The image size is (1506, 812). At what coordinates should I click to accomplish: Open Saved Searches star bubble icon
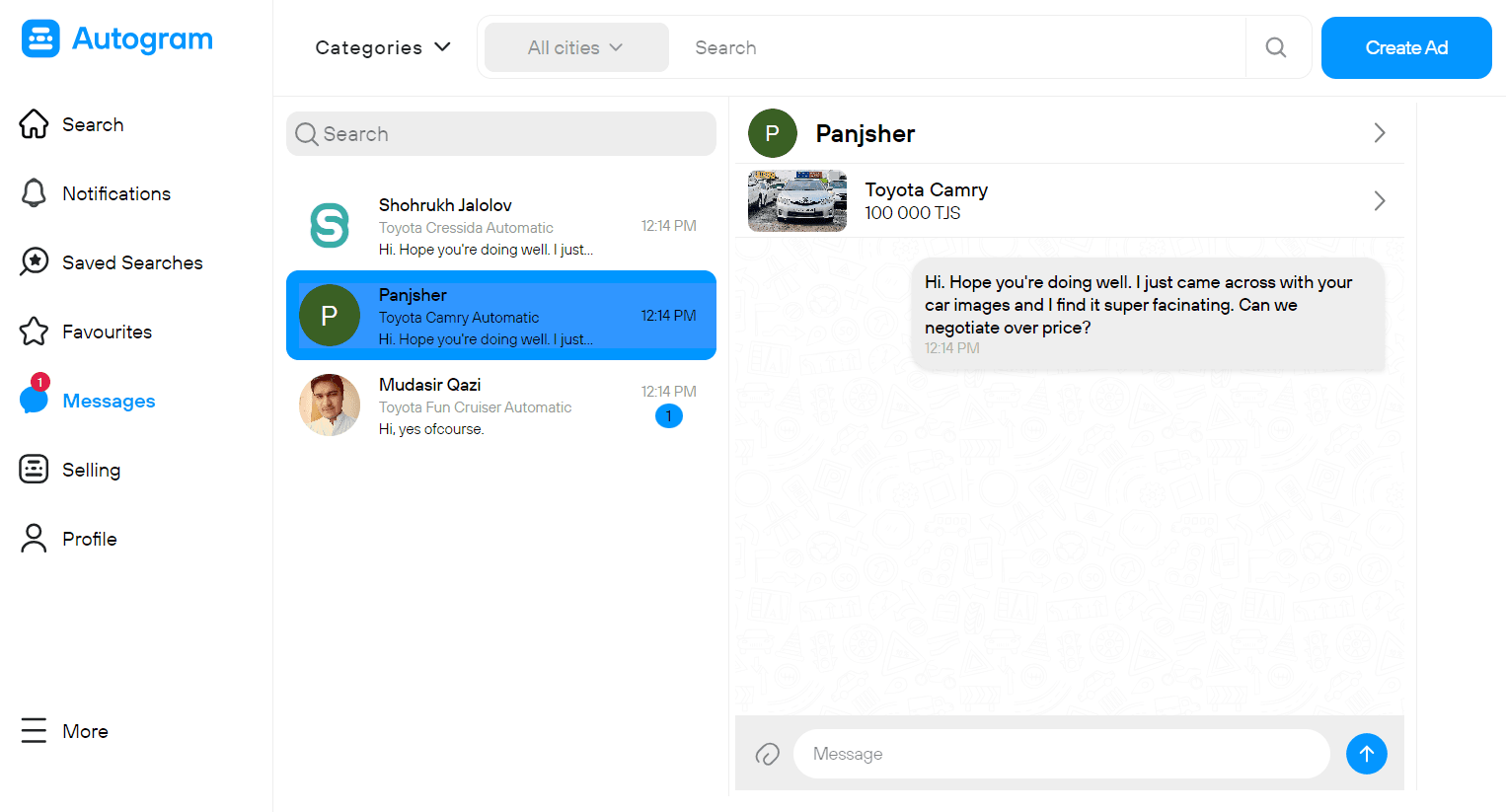click(34, 262)
